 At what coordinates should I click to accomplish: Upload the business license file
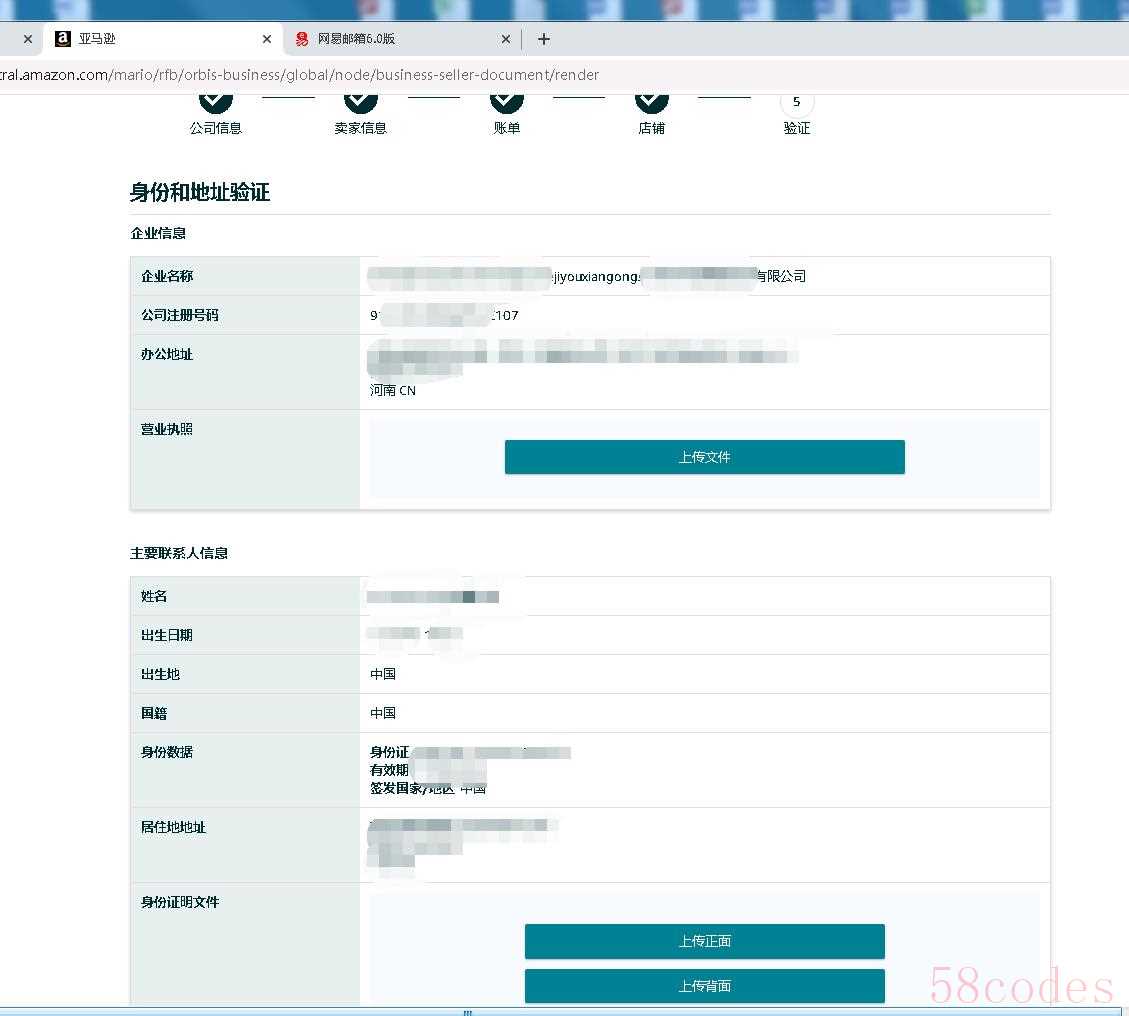coord(704,457)
